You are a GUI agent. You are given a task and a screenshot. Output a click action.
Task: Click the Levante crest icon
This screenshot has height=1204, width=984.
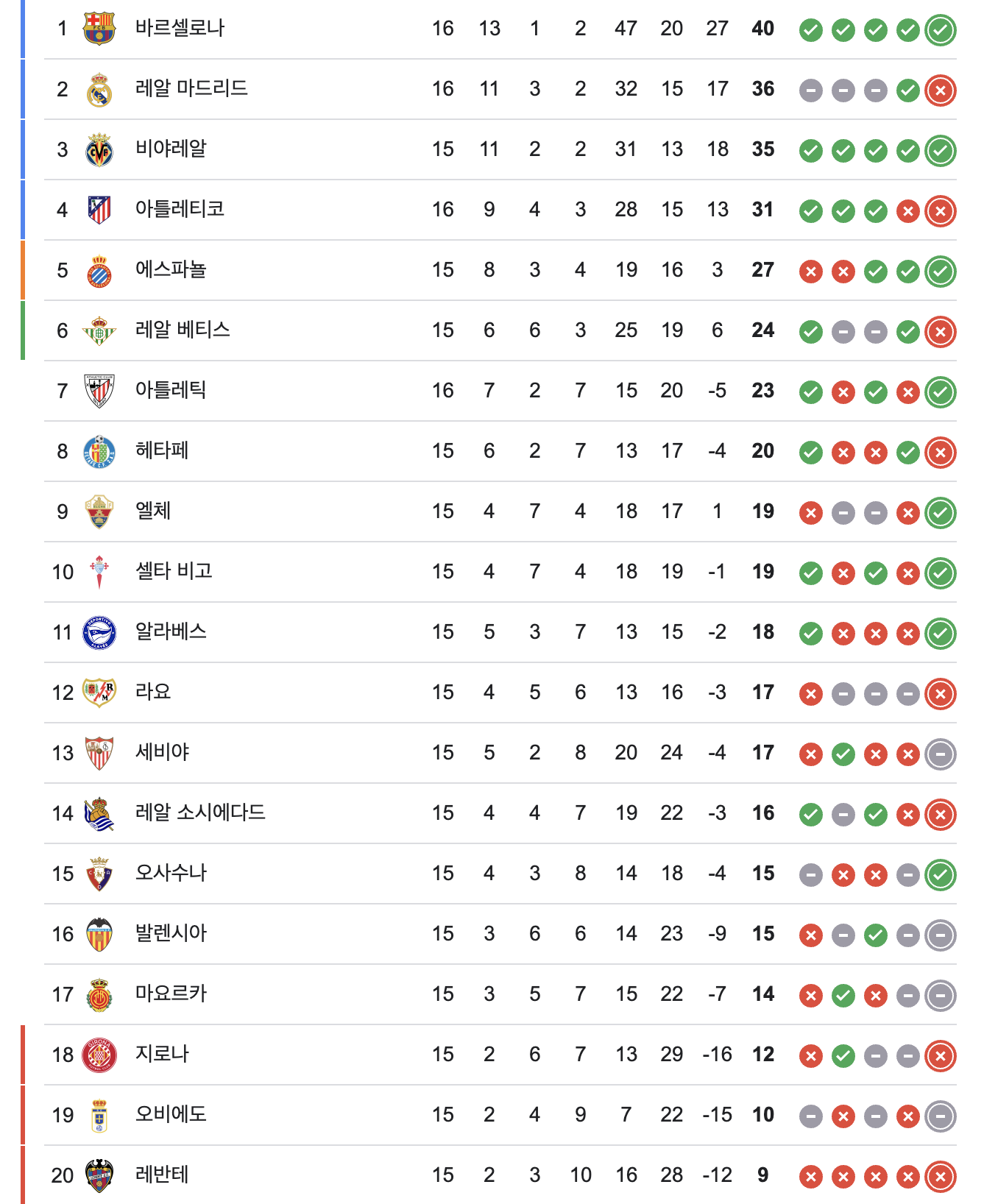pos(99,1175)
